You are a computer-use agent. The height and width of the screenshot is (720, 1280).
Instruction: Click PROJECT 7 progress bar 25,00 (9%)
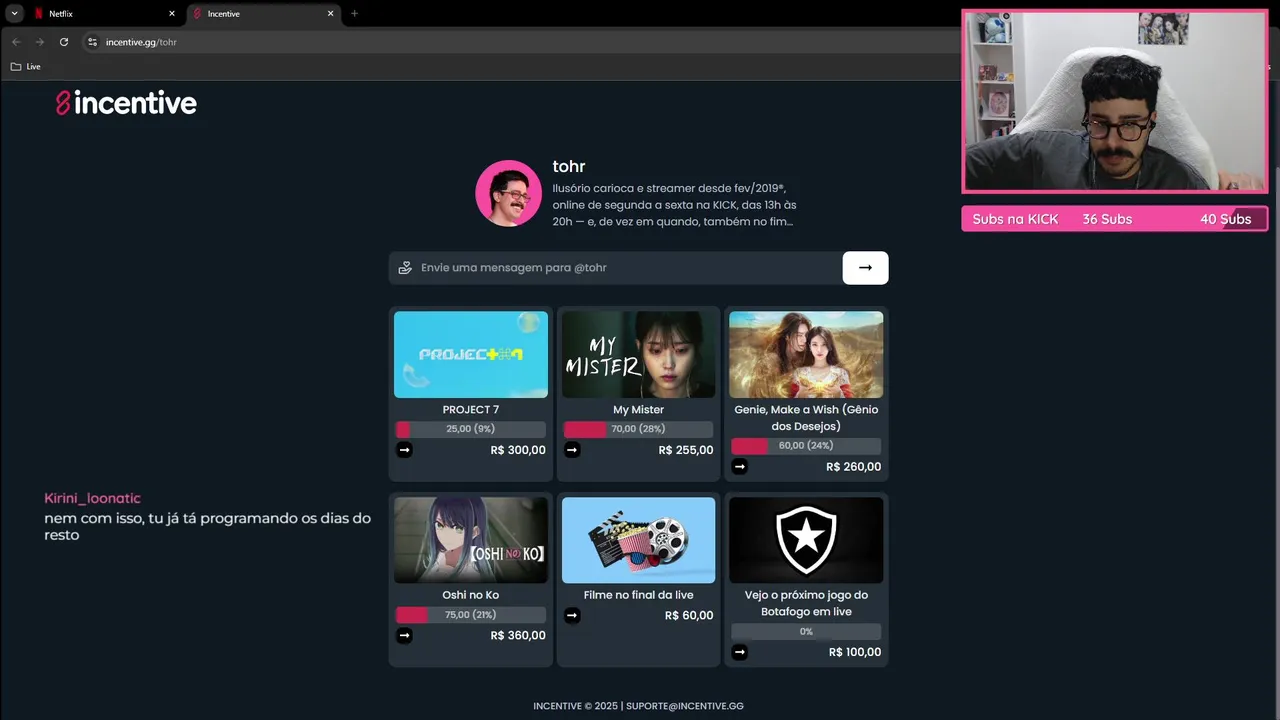(x=471, y=429)
